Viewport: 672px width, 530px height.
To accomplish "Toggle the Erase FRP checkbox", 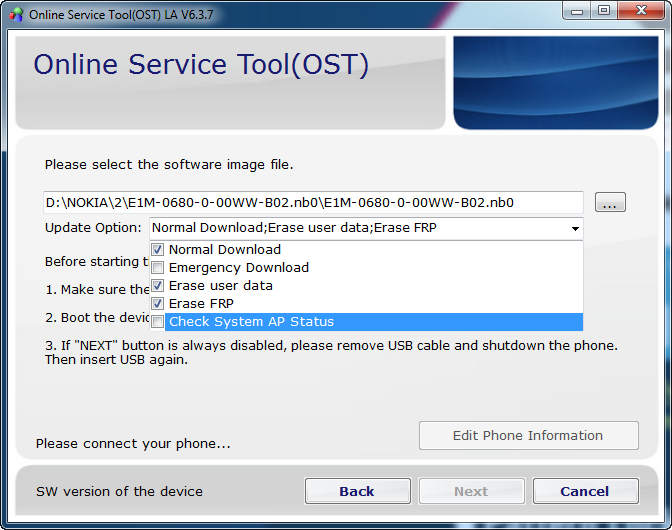I will click(x=158, y=304).
